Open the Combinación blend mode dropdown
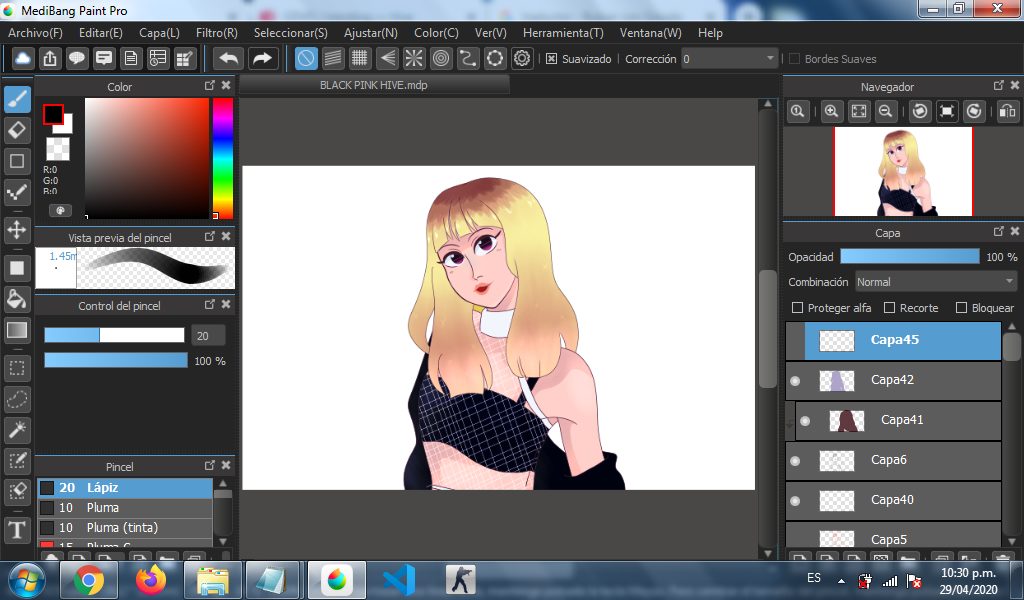Screen dimensions: 1024x600 [x=936, y=282]
